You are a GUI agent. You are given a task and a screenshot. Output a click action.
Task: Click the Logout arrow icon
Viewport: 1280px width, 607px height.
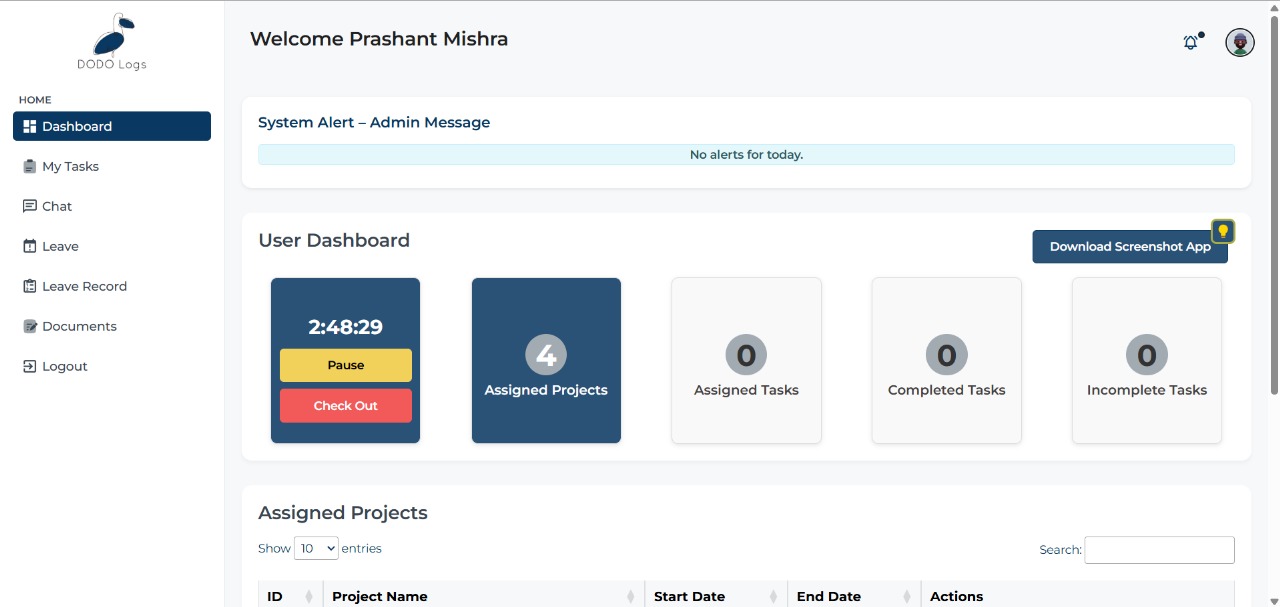29,367
